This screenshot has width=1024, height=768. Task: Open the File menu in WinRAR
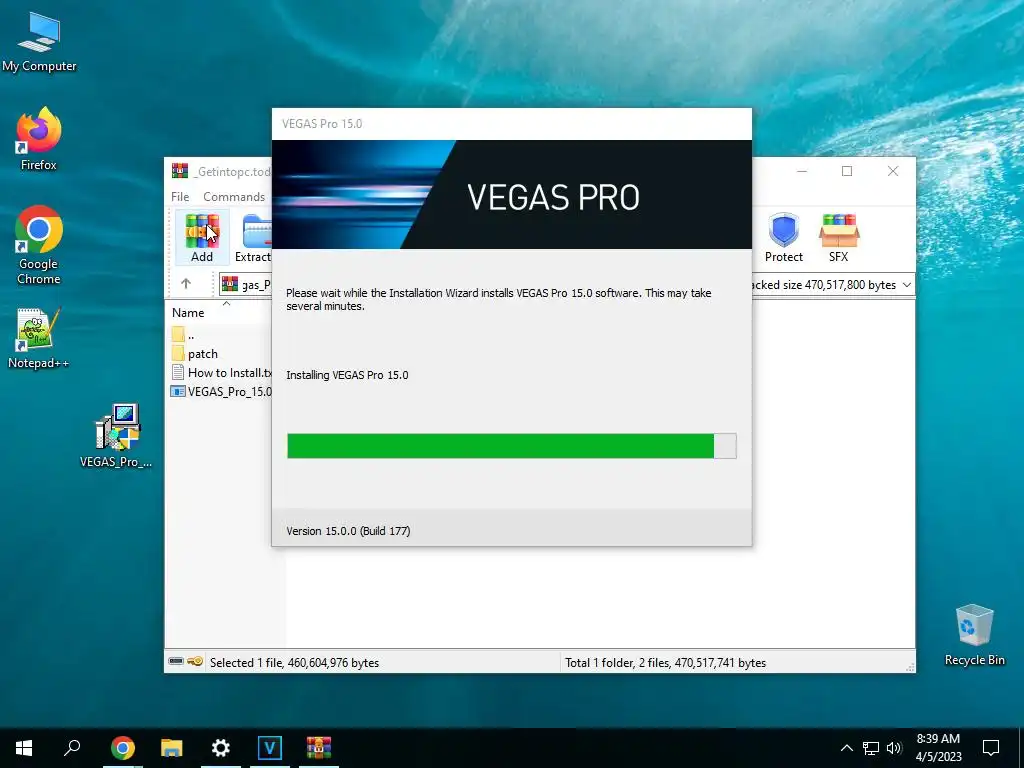[x=180, y=197]
